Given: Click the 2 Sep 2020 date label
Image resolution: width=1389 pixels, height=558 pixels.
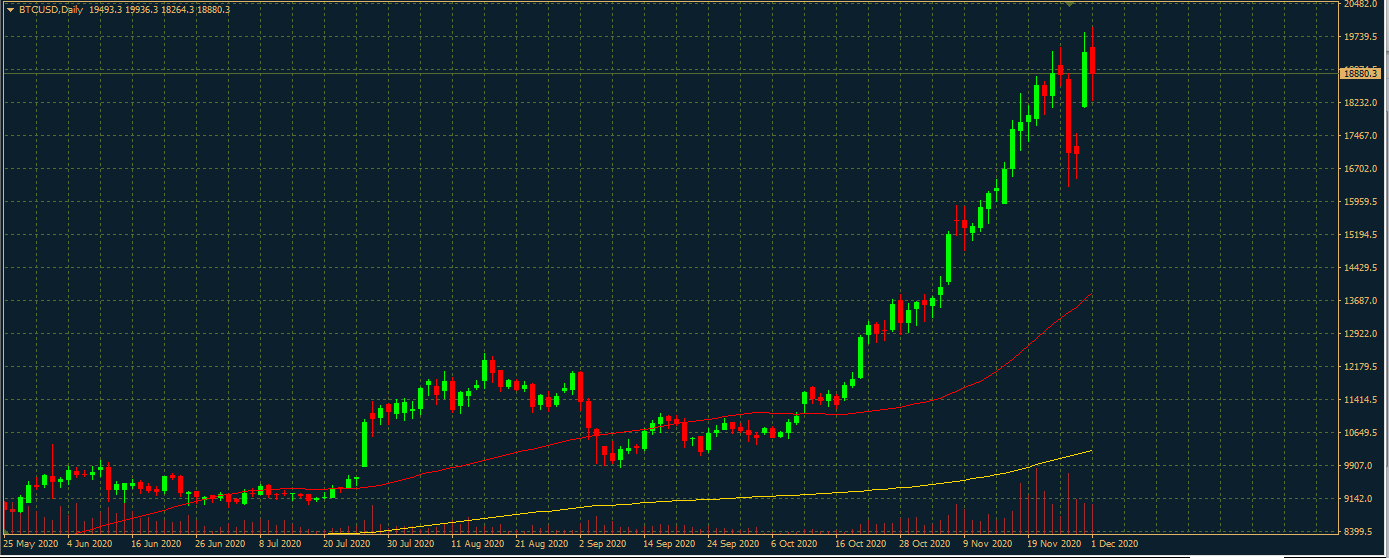Looking at the screenshot, I should click(x=602, y=545).
